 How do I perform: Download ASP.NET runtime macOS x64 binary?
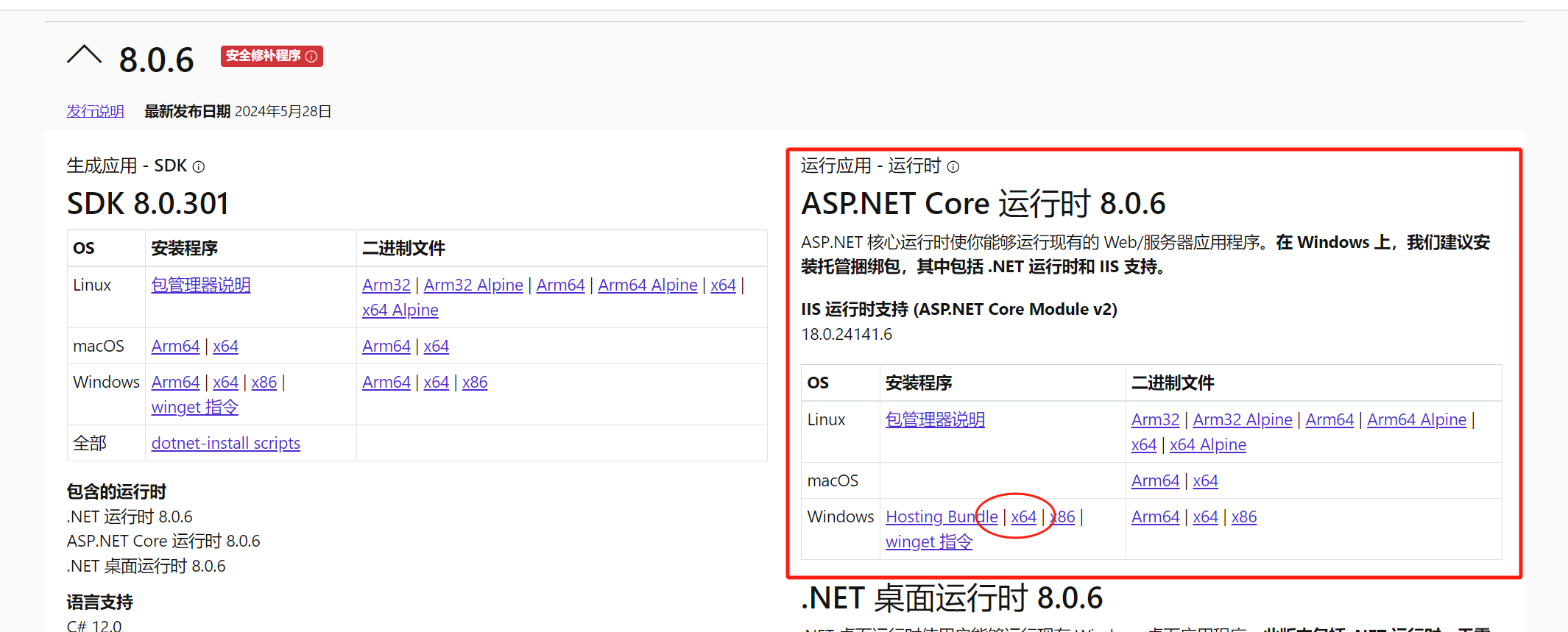pyautogui.click(x=1206, y=480)
